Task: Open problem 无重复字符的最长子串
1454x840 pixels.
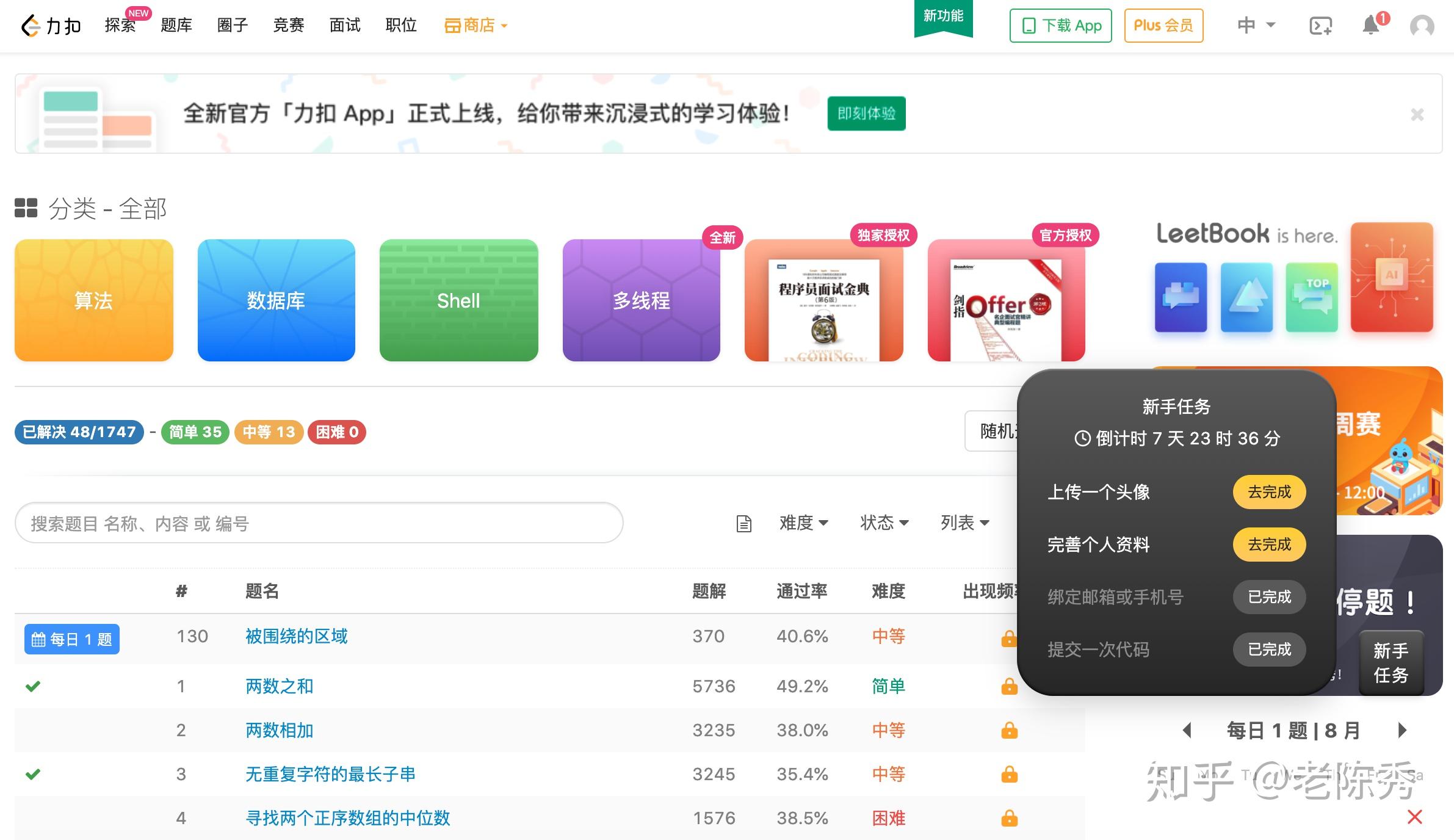Action: (330, 774)
